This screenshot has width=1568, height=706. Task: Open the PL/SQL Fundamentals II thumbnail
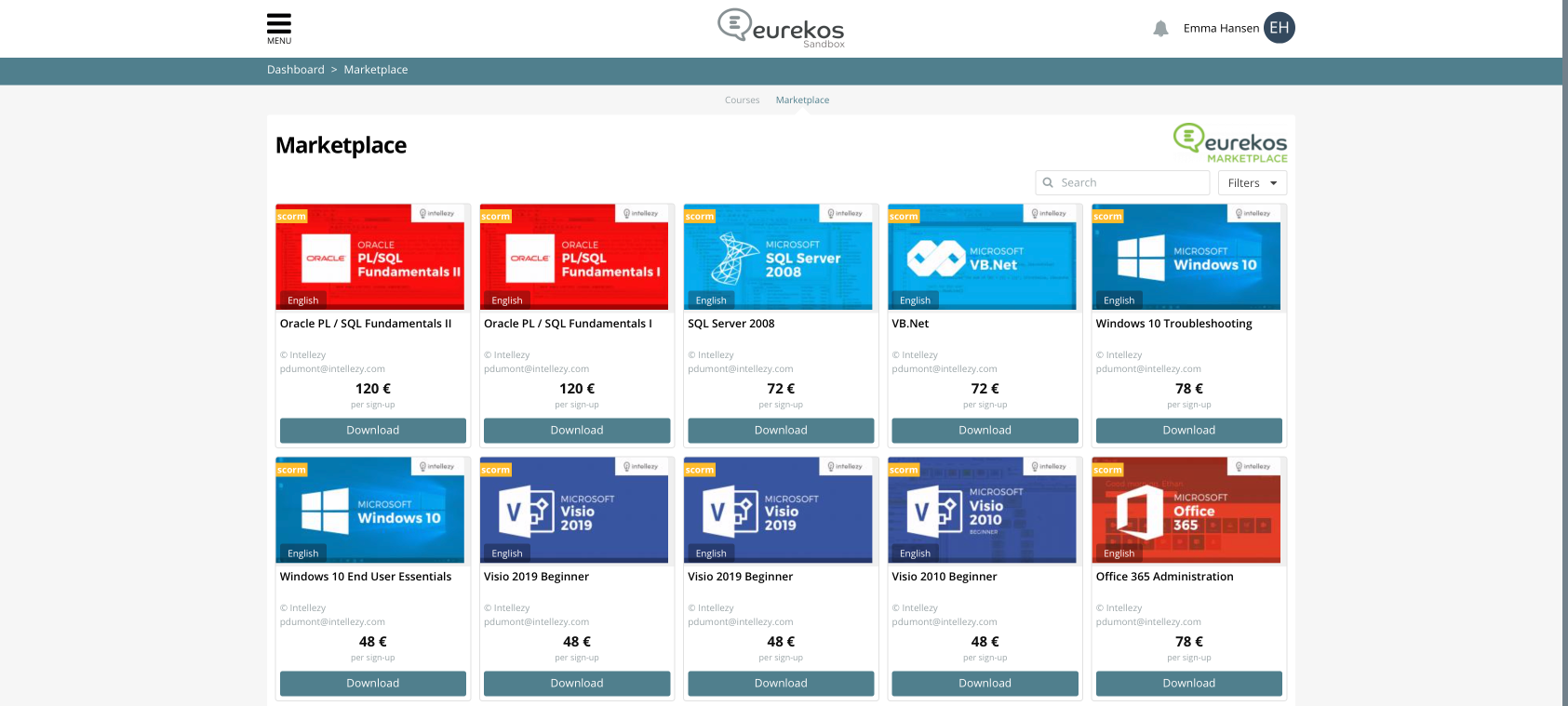click(x=370, y=257)
